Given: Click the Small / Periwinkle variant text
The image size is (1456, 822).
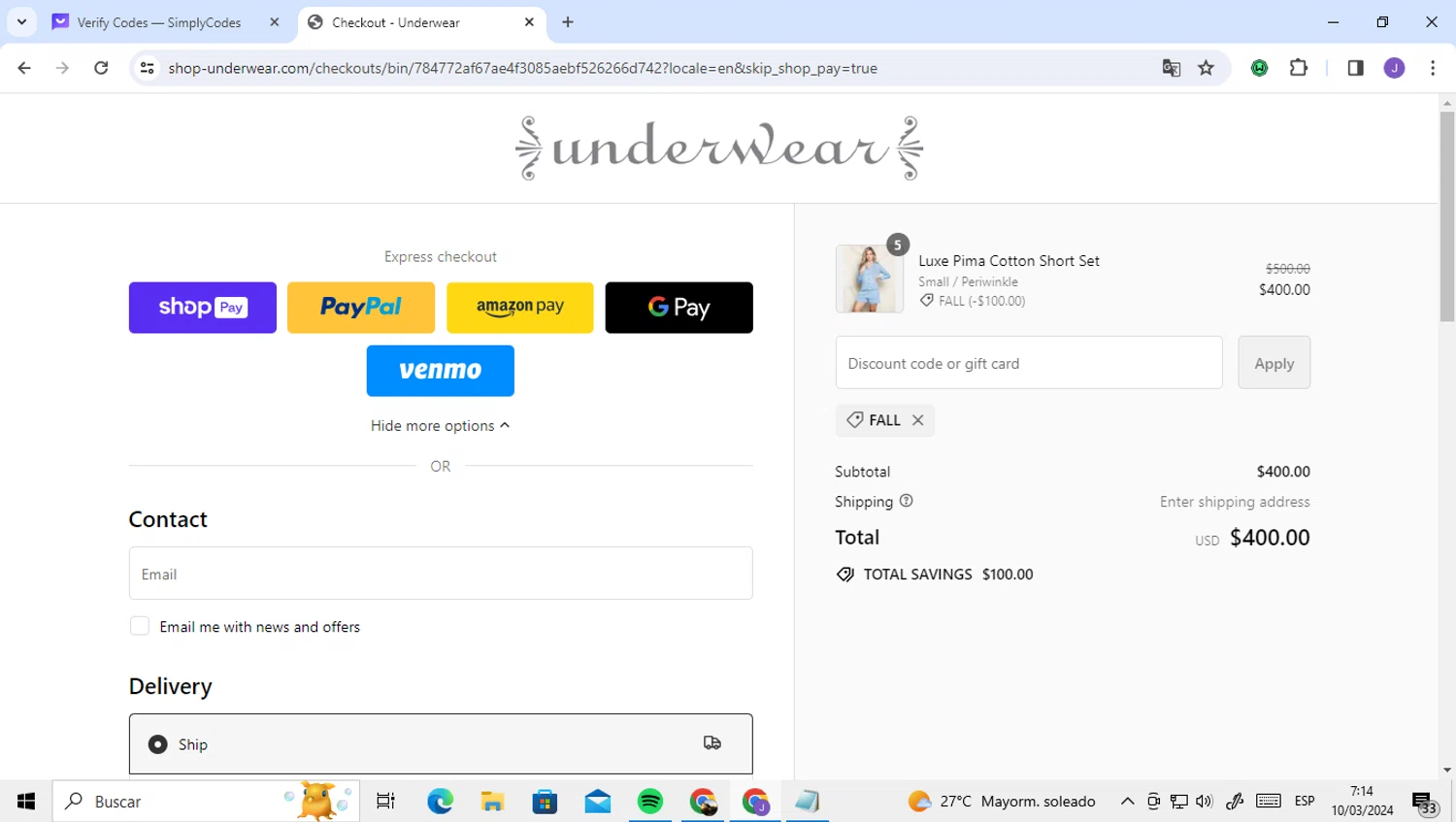Looking at the screenshot, I should click(969, 281).
